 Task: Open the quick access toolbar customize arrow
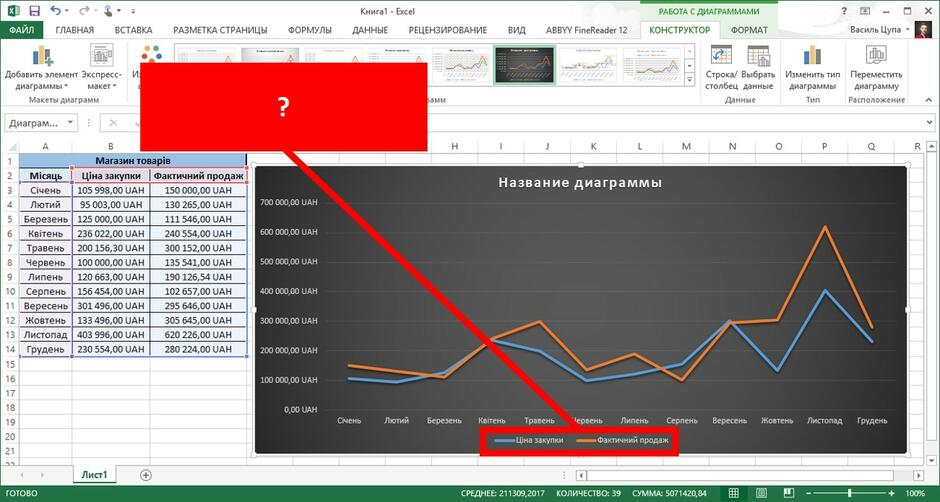coord(132,11)
